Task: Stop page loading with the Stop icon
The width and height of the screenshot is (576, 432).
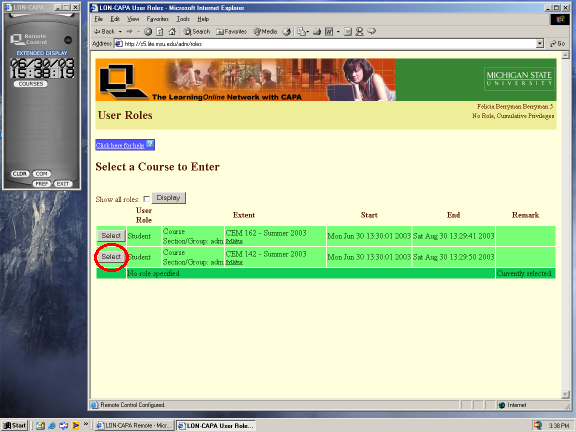Action: click(148, 32)
